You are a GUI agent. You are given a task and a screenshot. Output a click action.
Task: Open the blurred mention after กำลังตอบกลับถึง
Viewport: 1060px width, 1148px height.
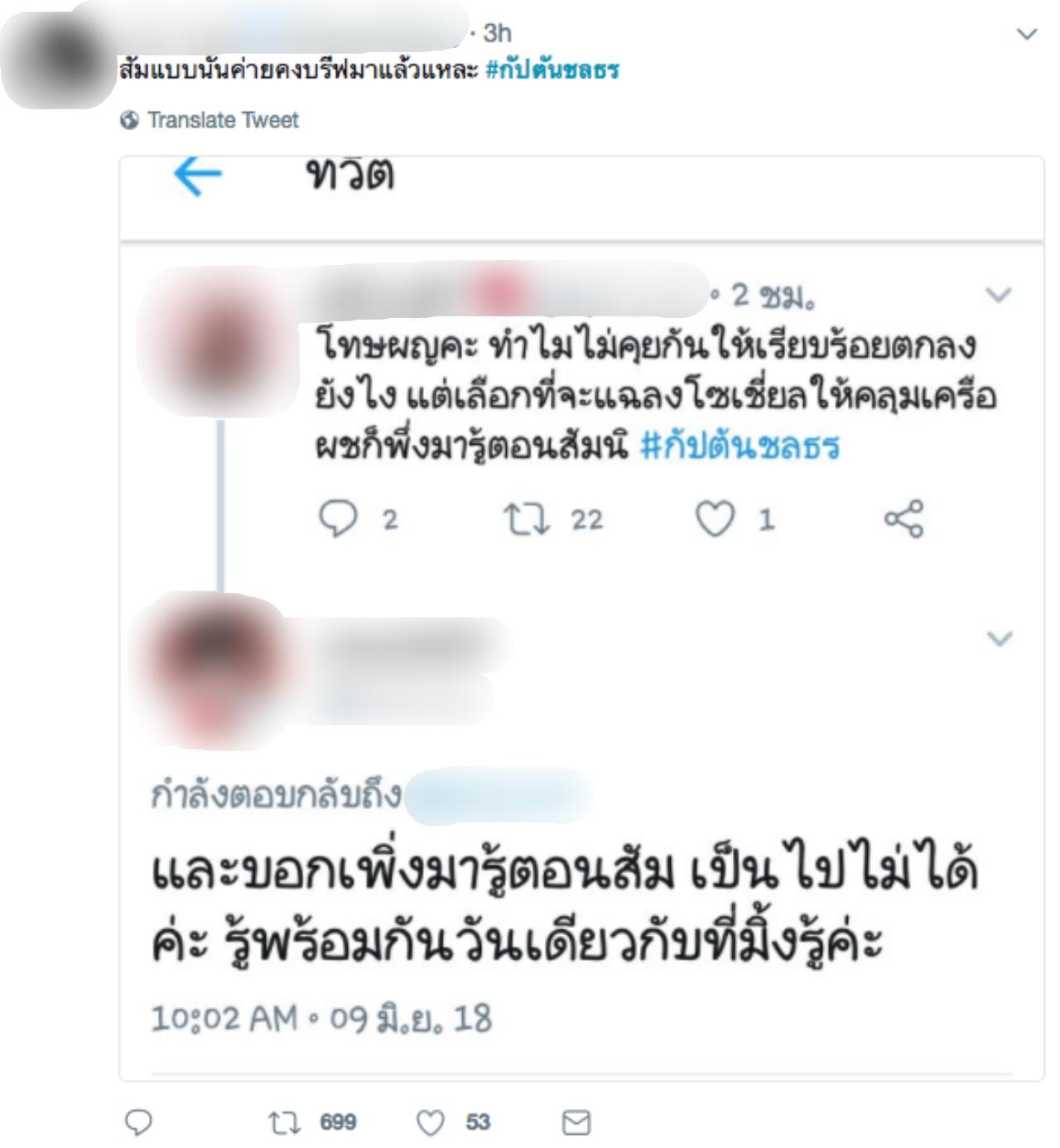coord(499,795)
